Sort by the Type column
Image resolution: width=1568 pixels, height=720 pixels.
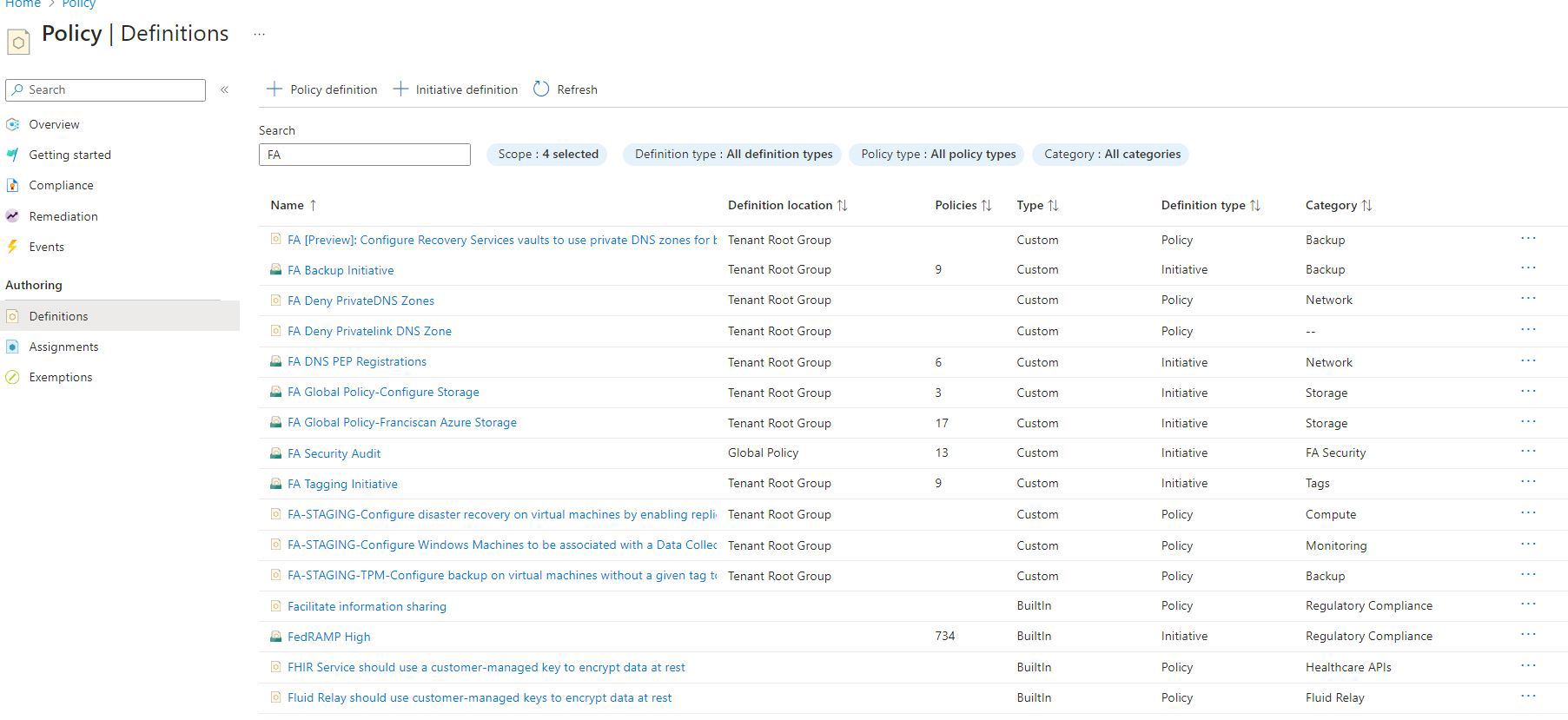[1037, 205]
